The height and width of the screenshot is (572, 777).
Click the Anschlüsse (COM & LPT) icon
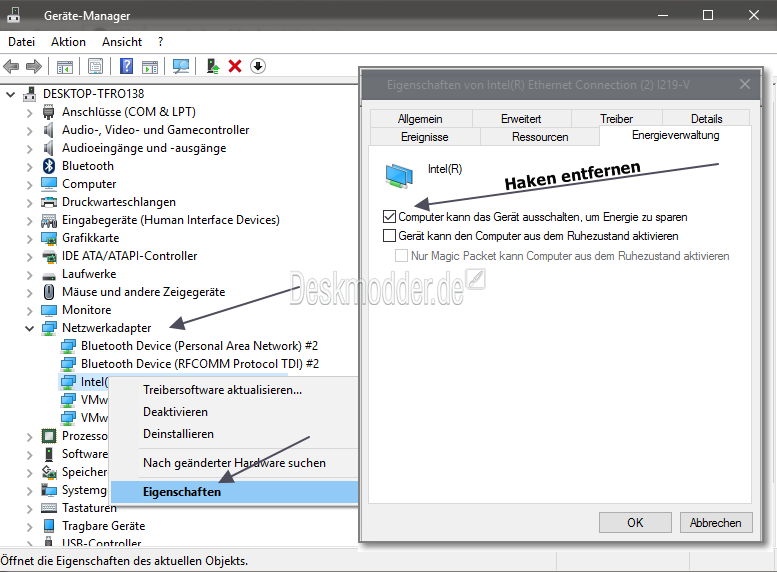(49, 112)
